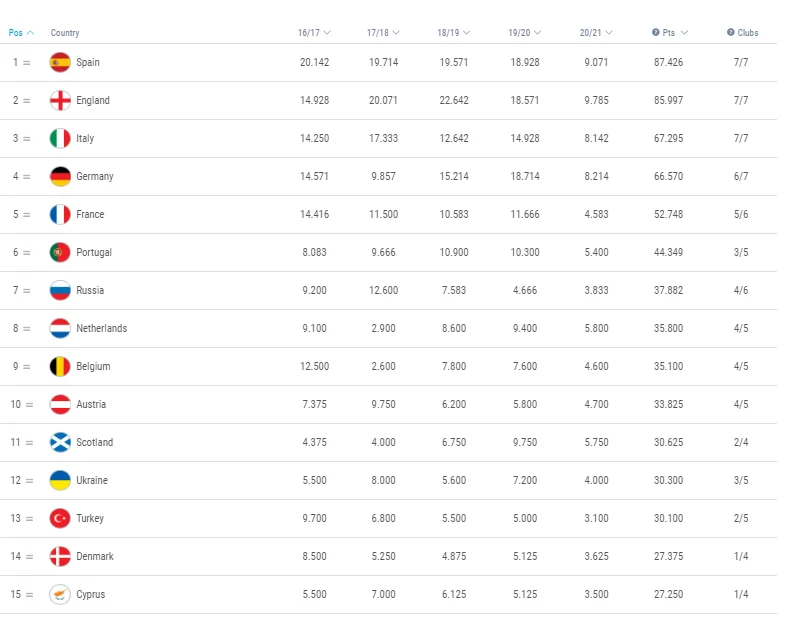Click the Scotland flag icon
792x617 pixels.
pos(60,442)
